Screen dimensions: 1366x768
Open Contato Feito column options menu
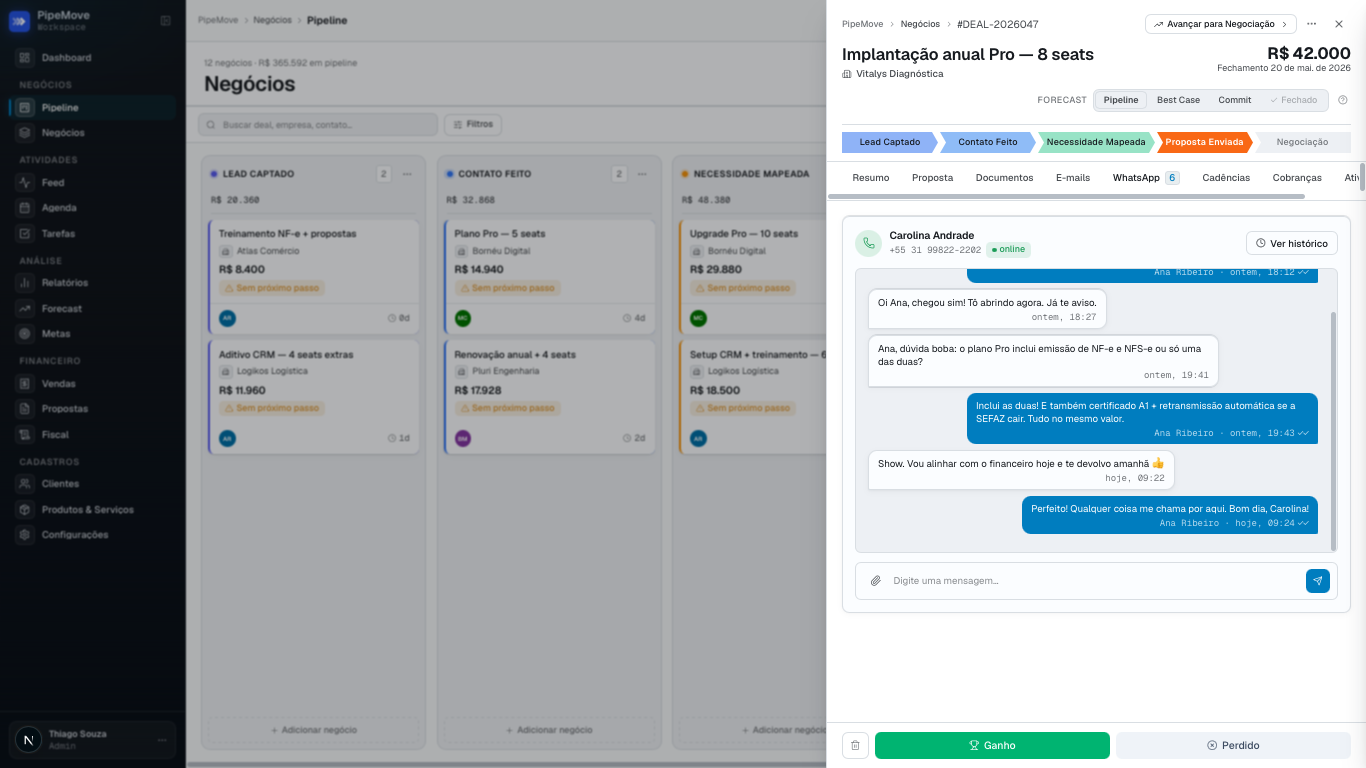(x=643, y=174)
